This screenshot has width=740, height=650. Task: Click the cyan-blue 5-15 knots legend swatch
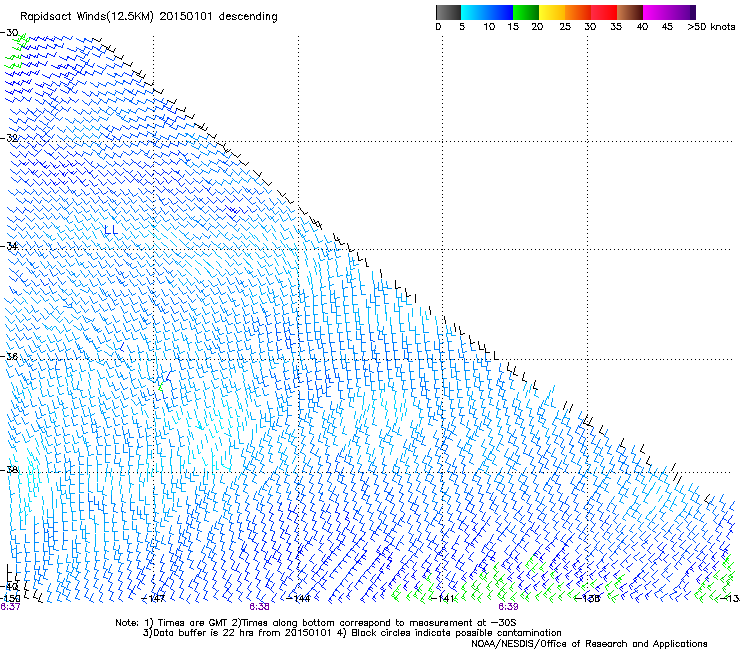pos(487,12)
